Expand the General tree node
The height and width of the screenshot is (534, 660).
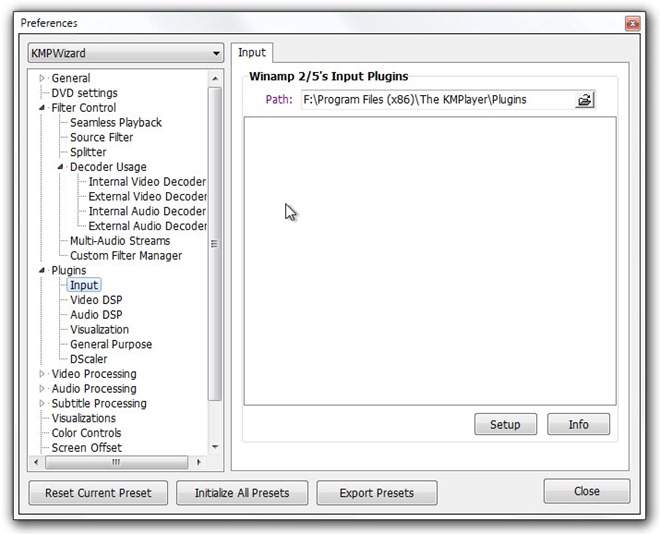click(42, 78)
